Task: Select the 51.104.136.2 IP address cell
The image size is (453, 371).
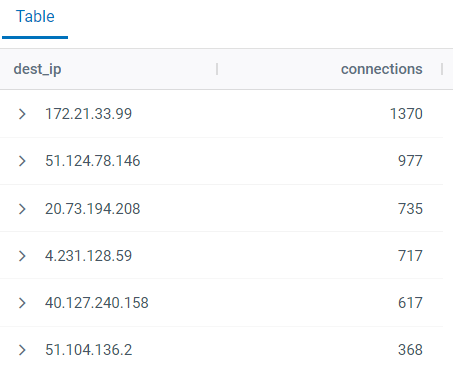Action: tap(89, 350)
